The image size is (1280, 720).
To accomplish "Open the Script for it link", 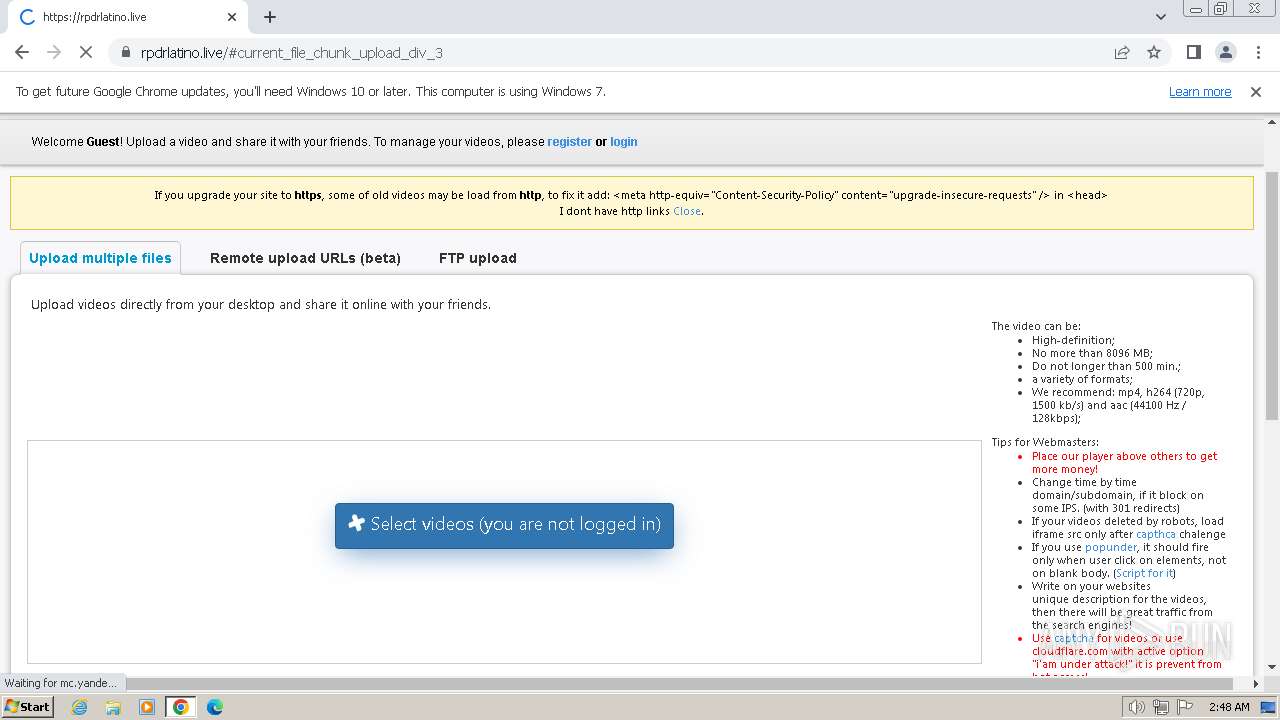I will click(x=1145, y=573).
